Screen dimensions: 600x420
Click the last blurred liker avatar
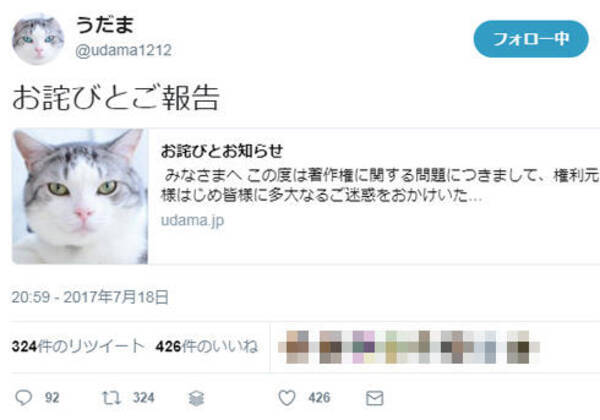click(x=518, y=347)
